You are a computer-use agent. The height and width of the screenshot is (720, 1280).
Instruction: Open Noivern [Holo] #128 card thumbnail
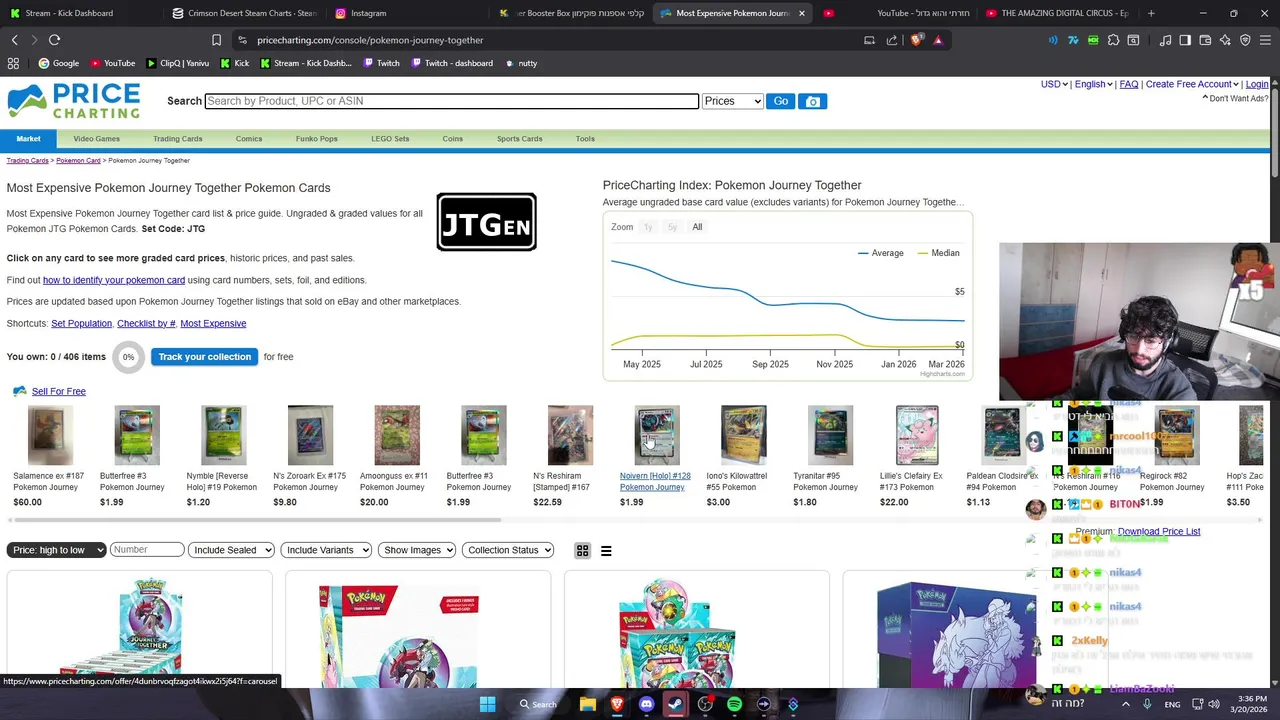click(657, 435)
